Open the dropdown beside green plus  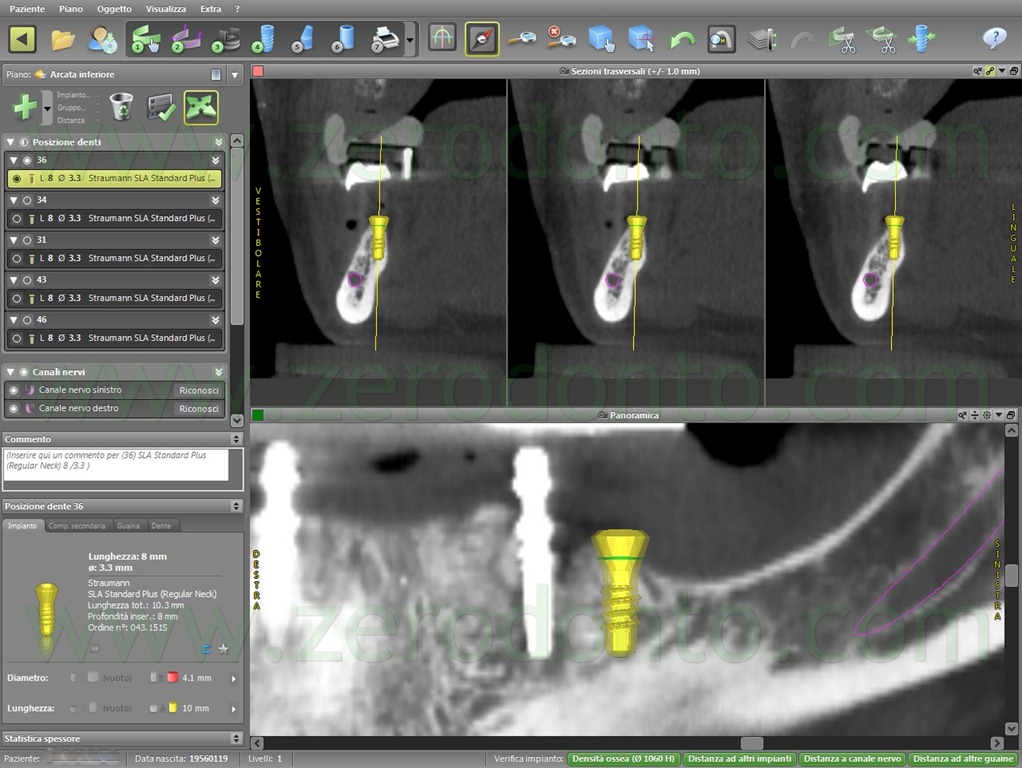pos(47,106)
